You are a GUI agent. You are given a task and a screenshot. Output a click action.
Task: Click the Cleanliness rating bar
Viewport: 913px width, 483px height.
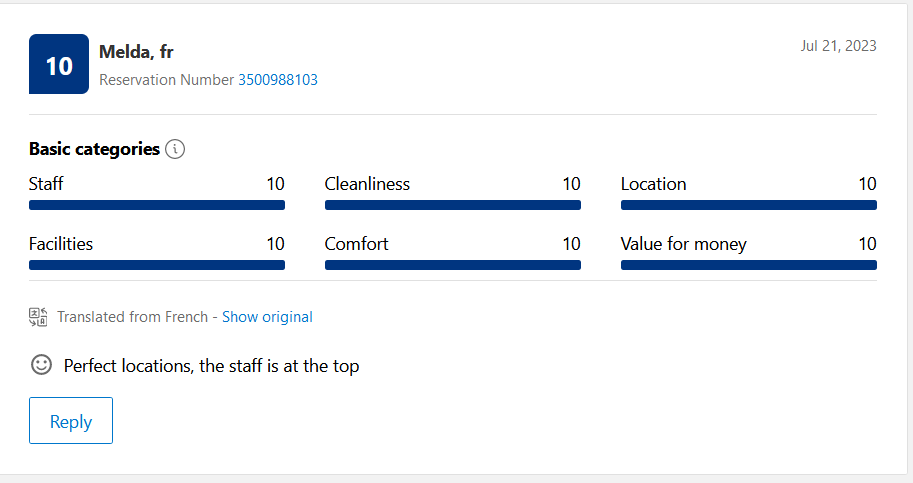pos(453,205)
